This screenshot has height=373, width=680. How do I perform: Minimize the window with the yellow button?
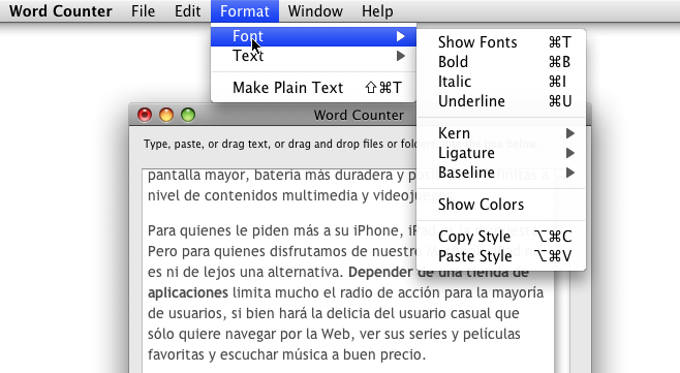pos(166,115)
